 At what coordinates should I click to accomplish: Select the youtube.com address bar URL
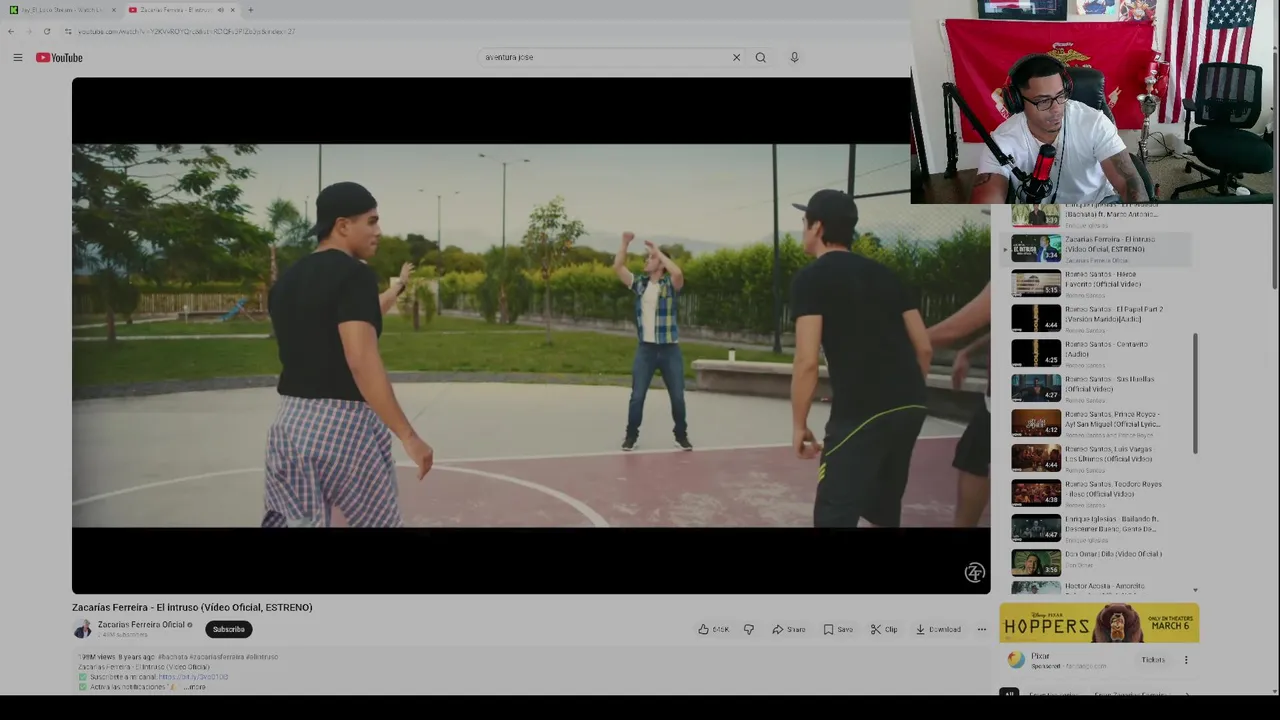pos(186,31)
